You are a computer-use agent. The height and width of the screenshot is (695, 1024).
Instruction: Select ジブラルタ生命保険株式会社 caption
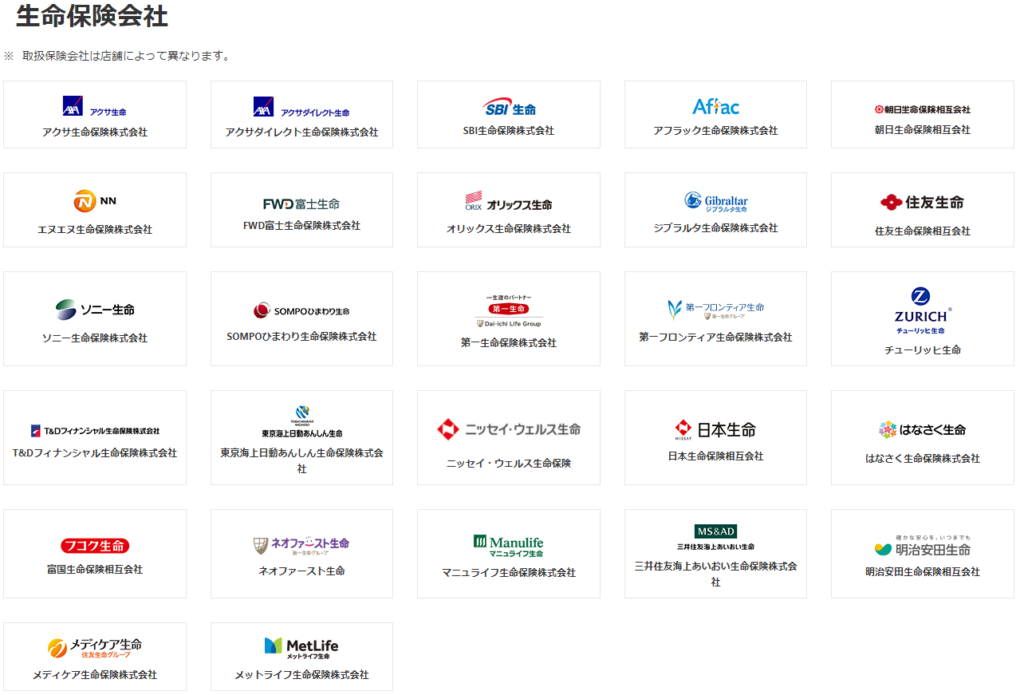coord(716,228)
